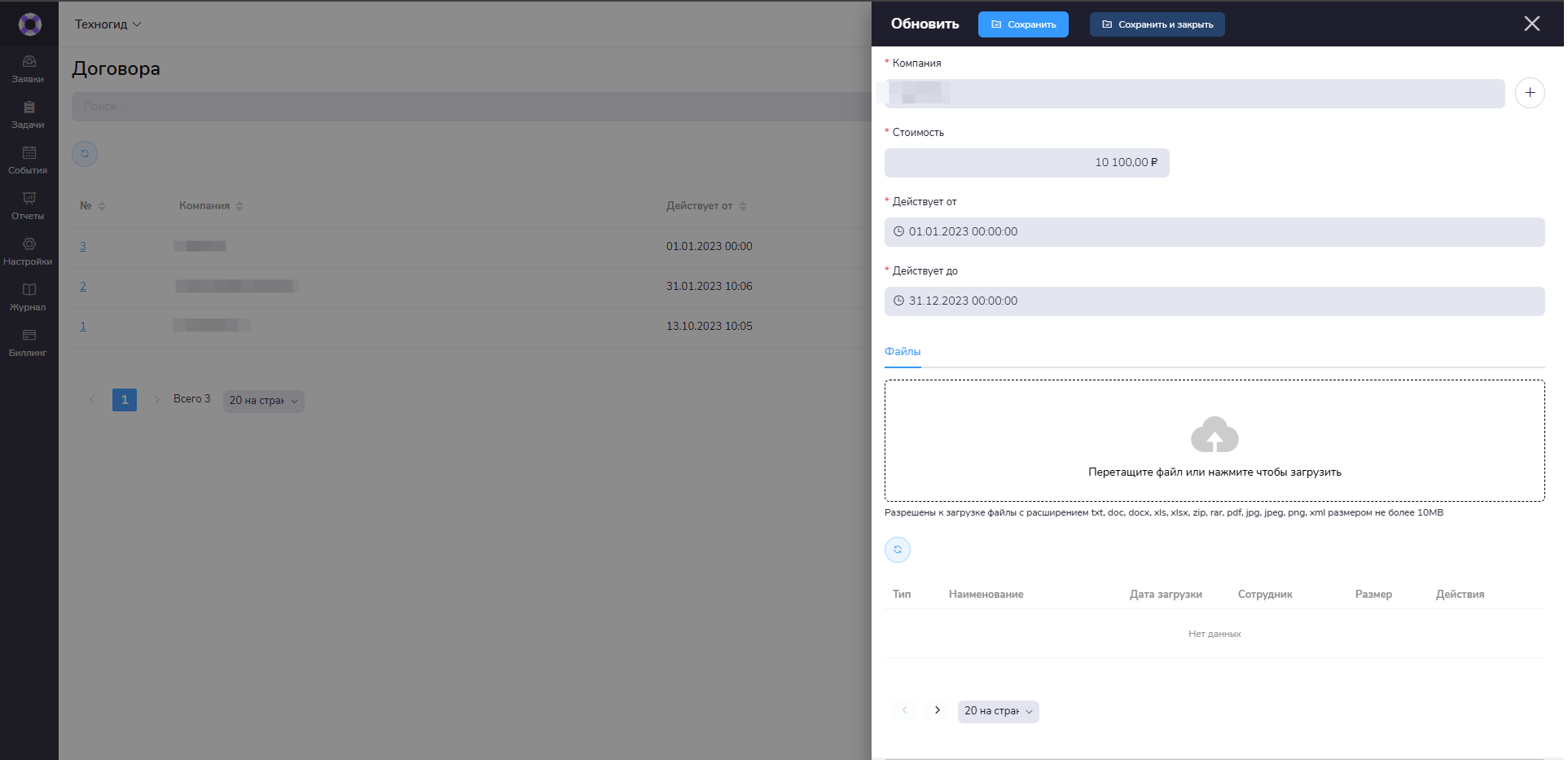Screen dimensions: 1568x760
Task: Switch to the Файлы tab
Action: tap(903, 352)
